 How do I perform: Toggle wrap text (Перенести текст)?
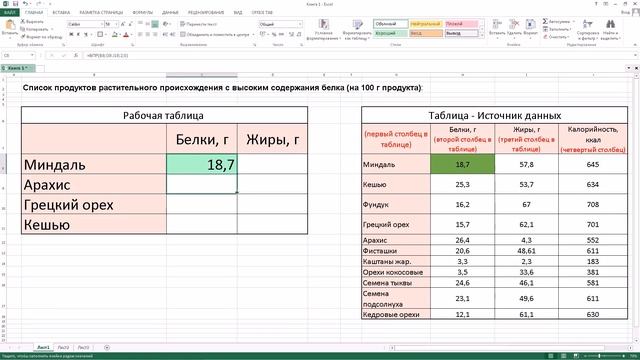pyautogui.click(x=198, y=24)
